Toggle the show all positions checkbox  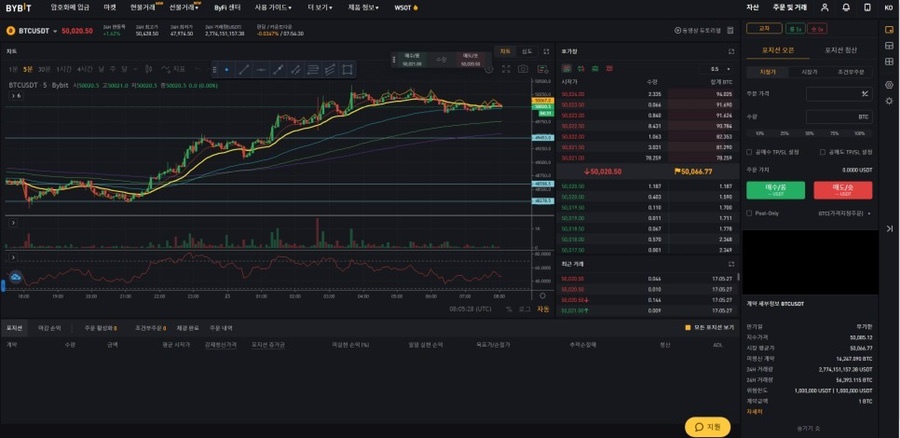point(688,328)
